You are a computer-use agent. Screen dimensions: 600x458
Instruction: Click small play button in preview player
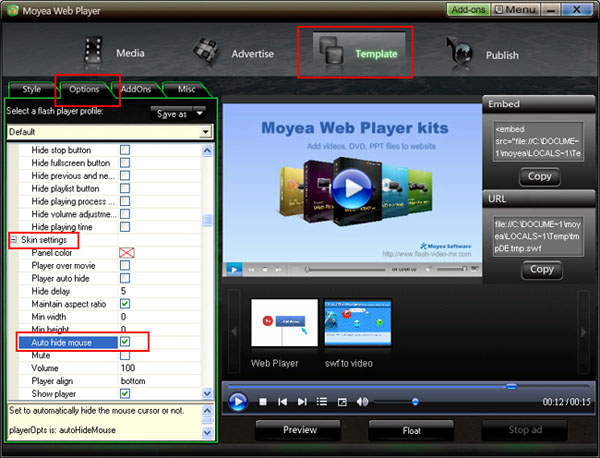[234, 269]
